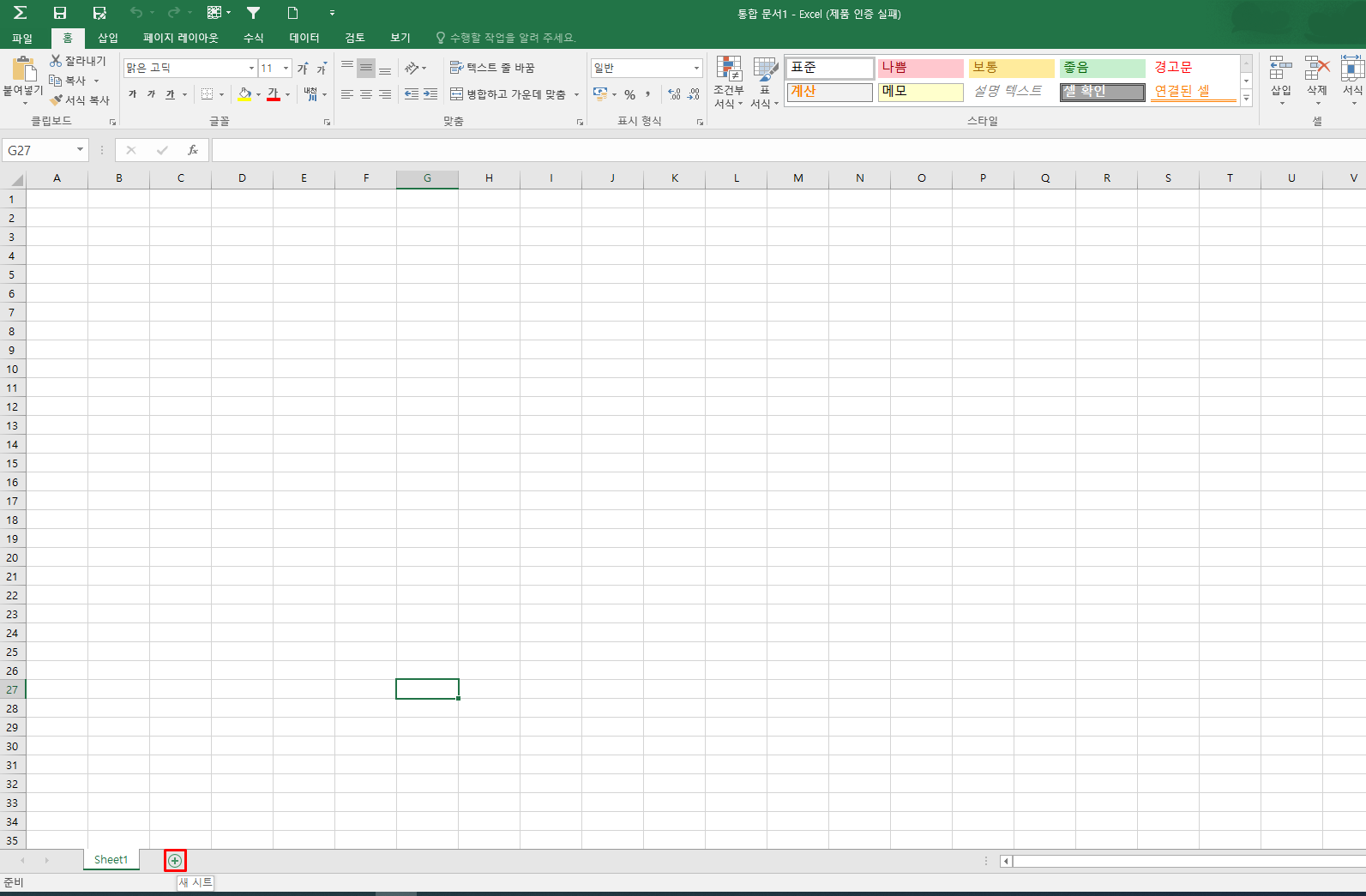Apply the yellow fill color button

click(x=245, y=94)
